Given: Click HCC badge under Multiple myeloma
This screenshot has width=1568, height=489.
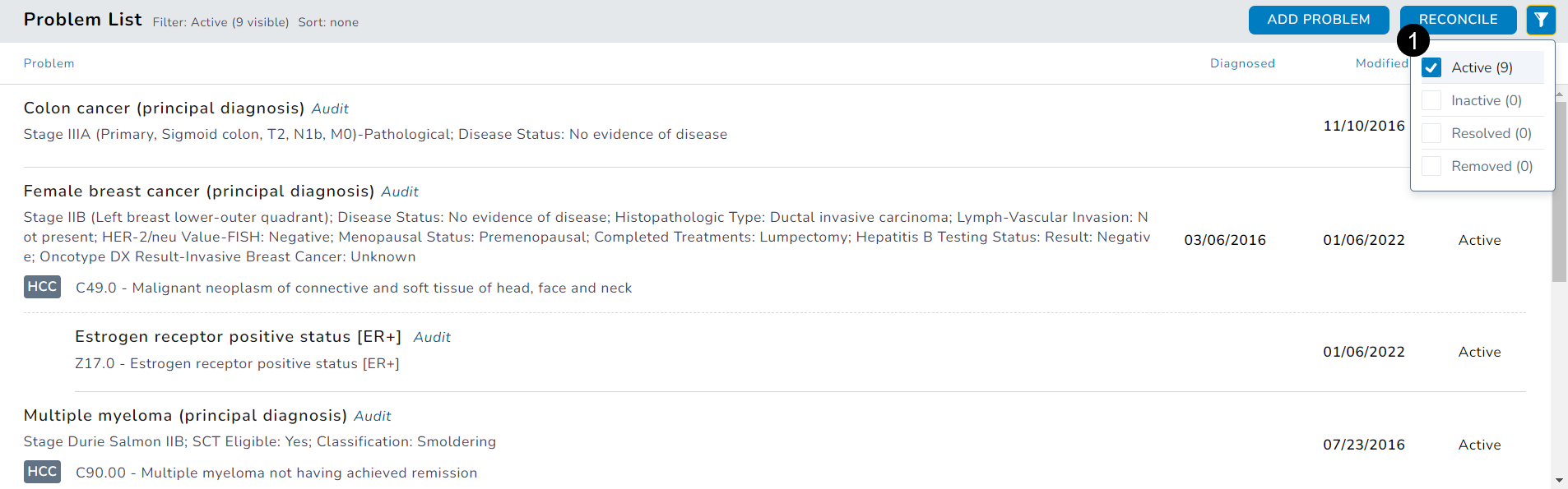Looking at the screenshot, I should pos(42,472).
